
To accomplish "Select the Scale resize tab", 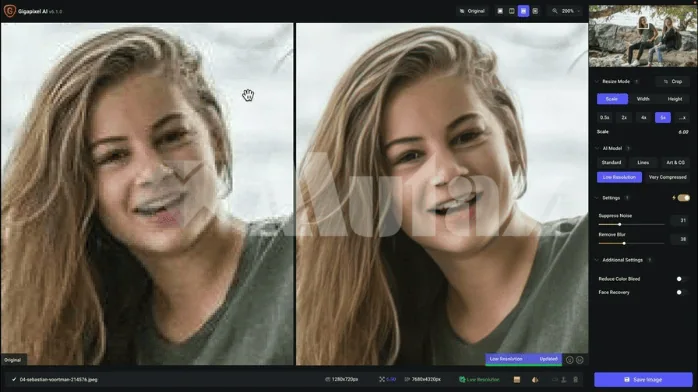I will tap(612, 99).
